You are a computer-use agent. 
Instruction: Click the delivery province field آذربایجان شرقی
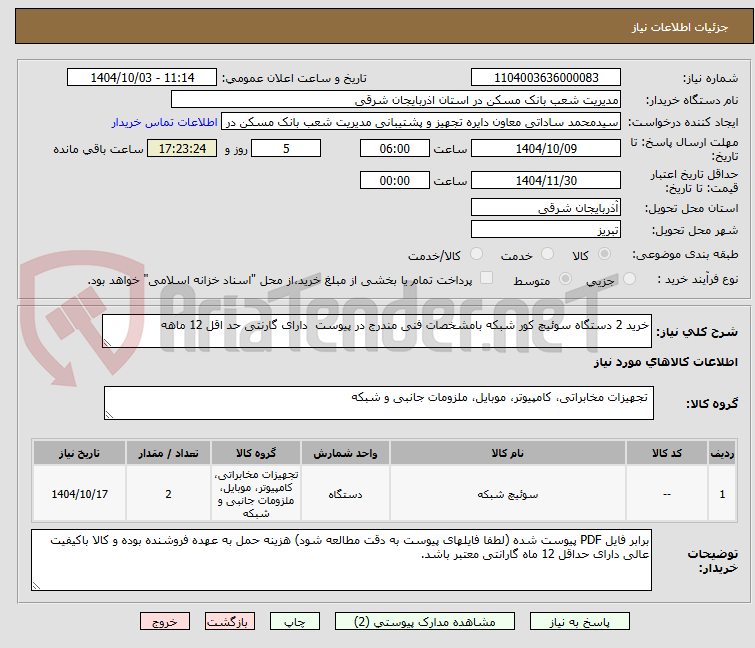pos(546,207)
